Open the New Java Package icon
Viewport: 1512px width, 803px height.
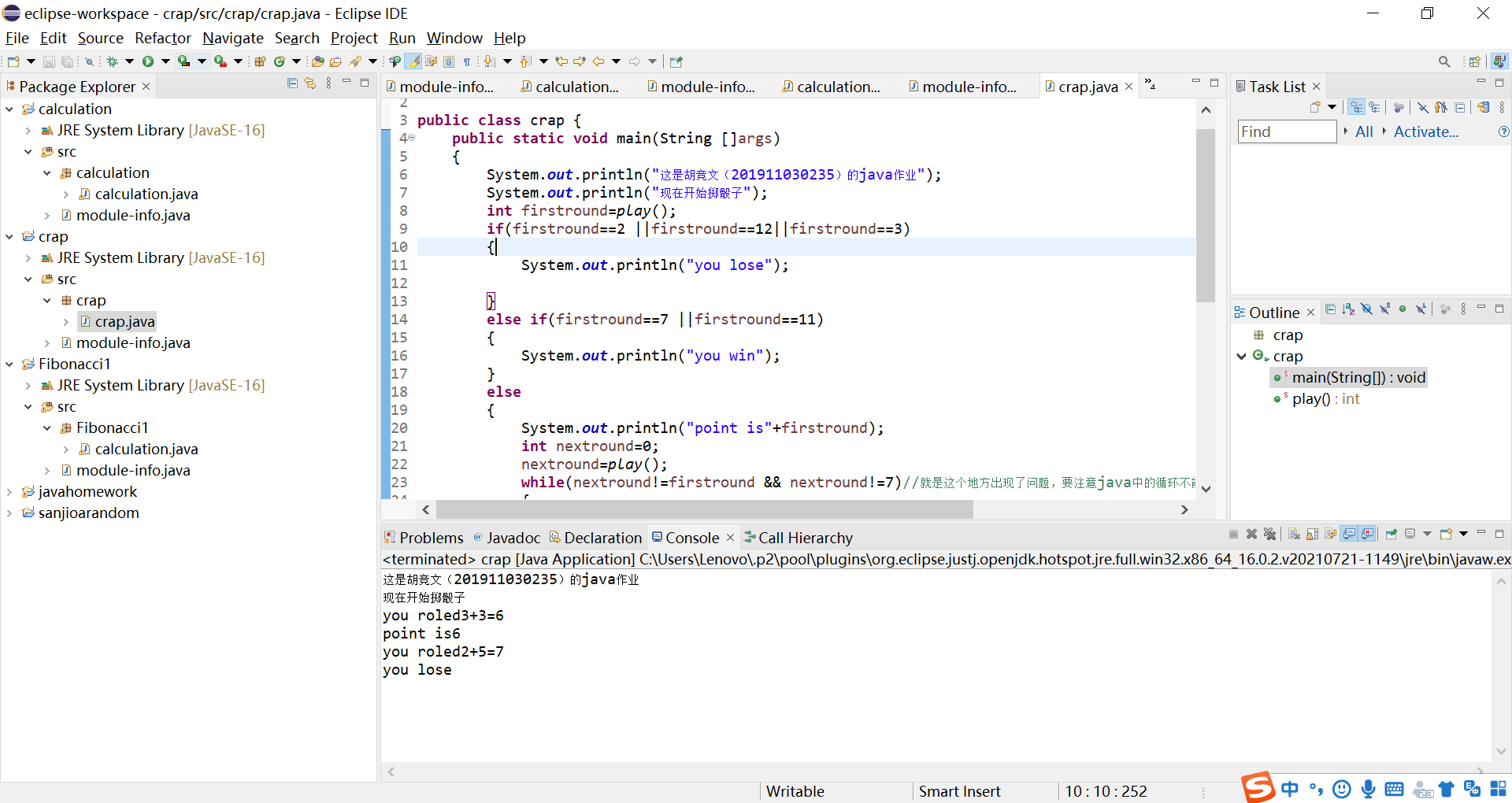click(259, 61)
